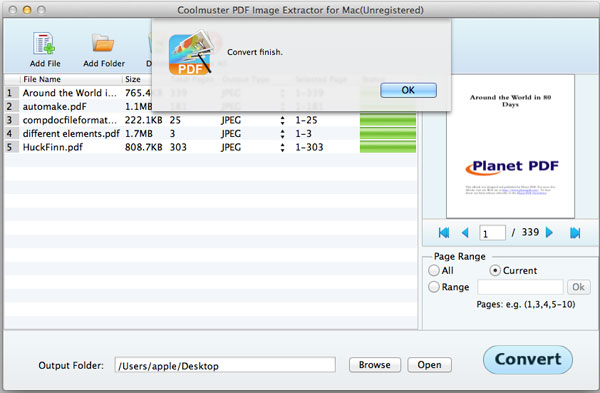Click the PDF app icon in dialog
Screen dimensions: 600x393
[x=191, y=53]
